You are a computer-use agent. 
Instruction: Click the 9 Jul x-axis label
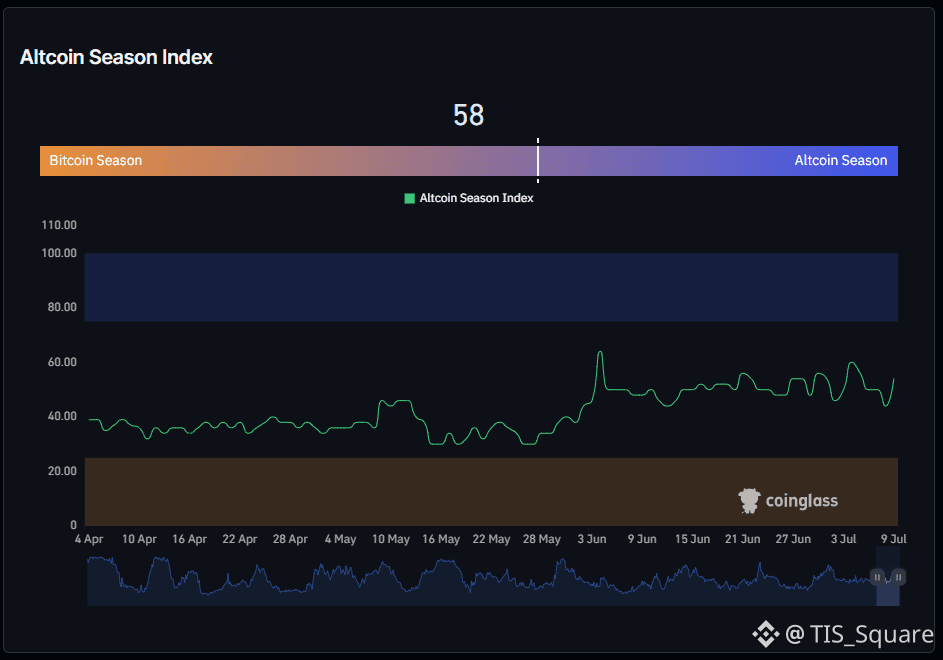point(894,539)
